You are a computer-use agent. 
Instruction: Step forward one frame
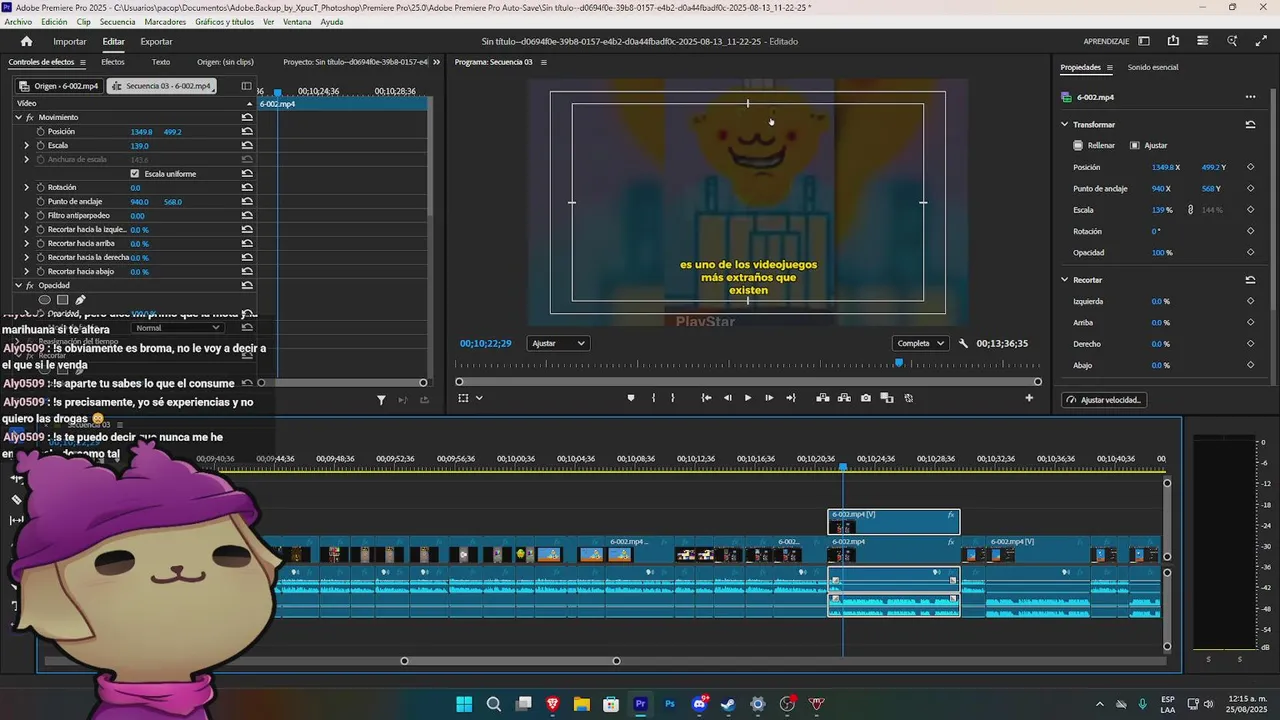click(x=769, y=398)
